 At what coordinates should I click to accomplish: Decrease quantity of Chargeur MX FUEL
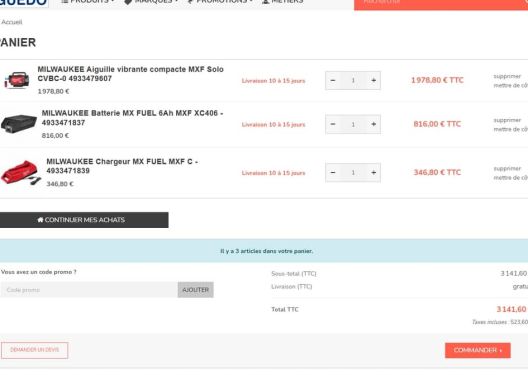pyautogui.click(x=333, y=172)
